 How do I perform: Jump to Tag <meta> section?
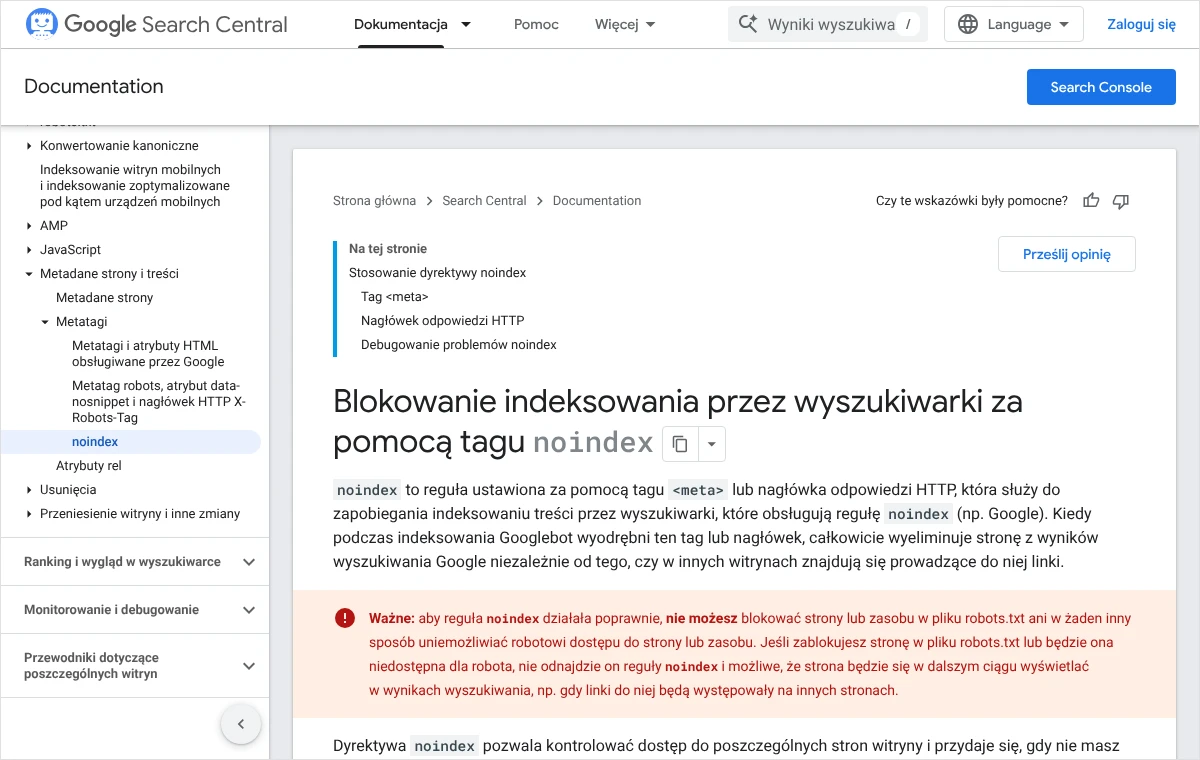tap(394, 297)
